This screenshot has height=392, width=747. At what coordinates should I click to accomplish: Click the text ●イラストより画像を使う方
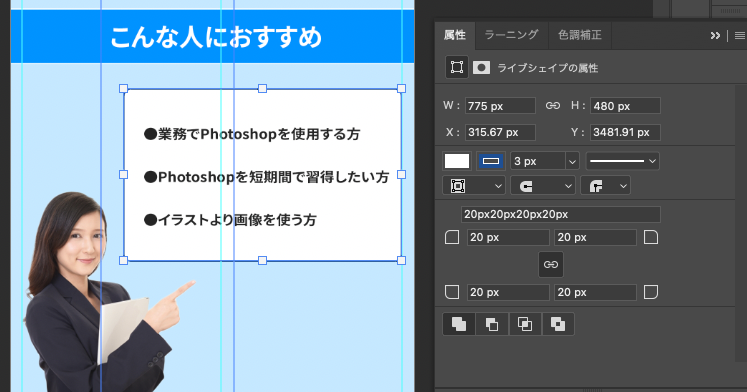pyautogui.click(x=230, y=220)
